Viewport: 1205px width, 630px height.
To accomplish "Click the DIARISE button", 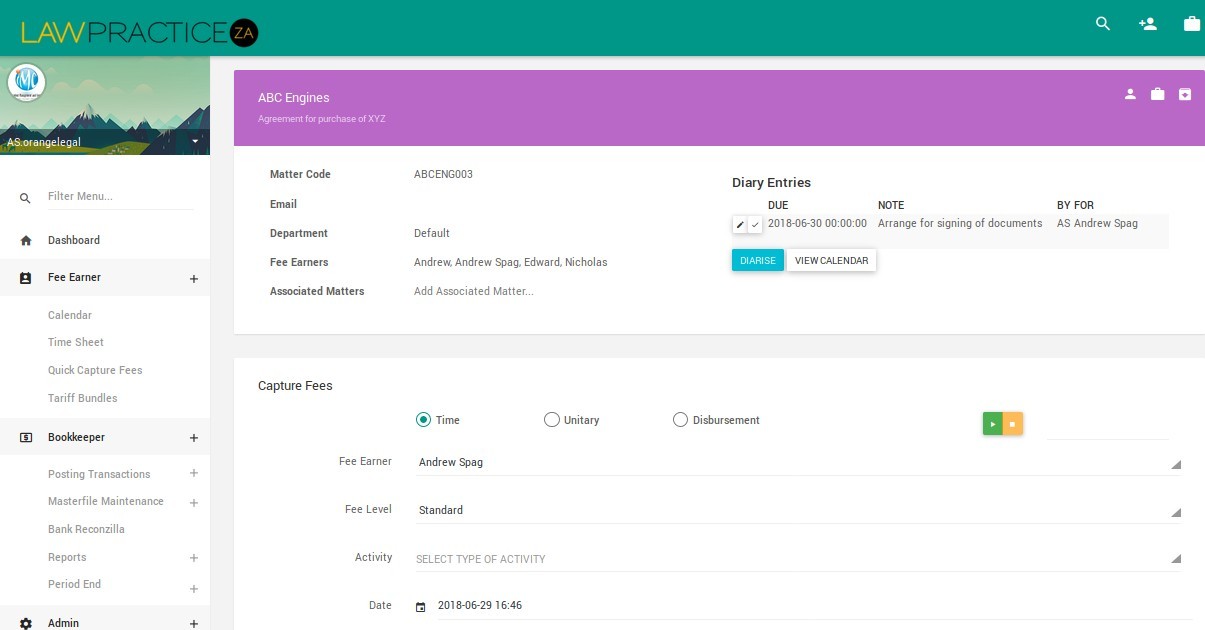I will coord(757,259).
